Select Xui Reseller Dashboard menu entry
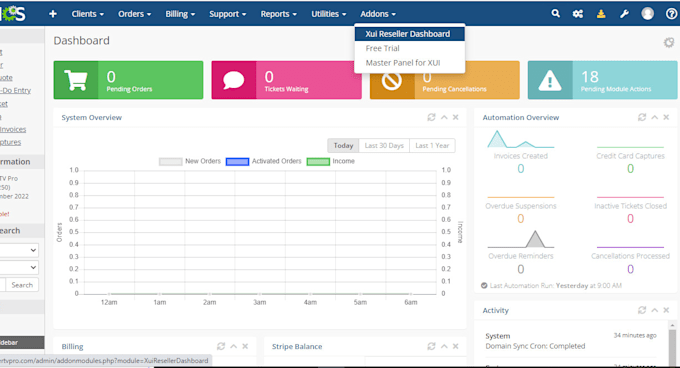680x368 pixels. coord(409,34)
